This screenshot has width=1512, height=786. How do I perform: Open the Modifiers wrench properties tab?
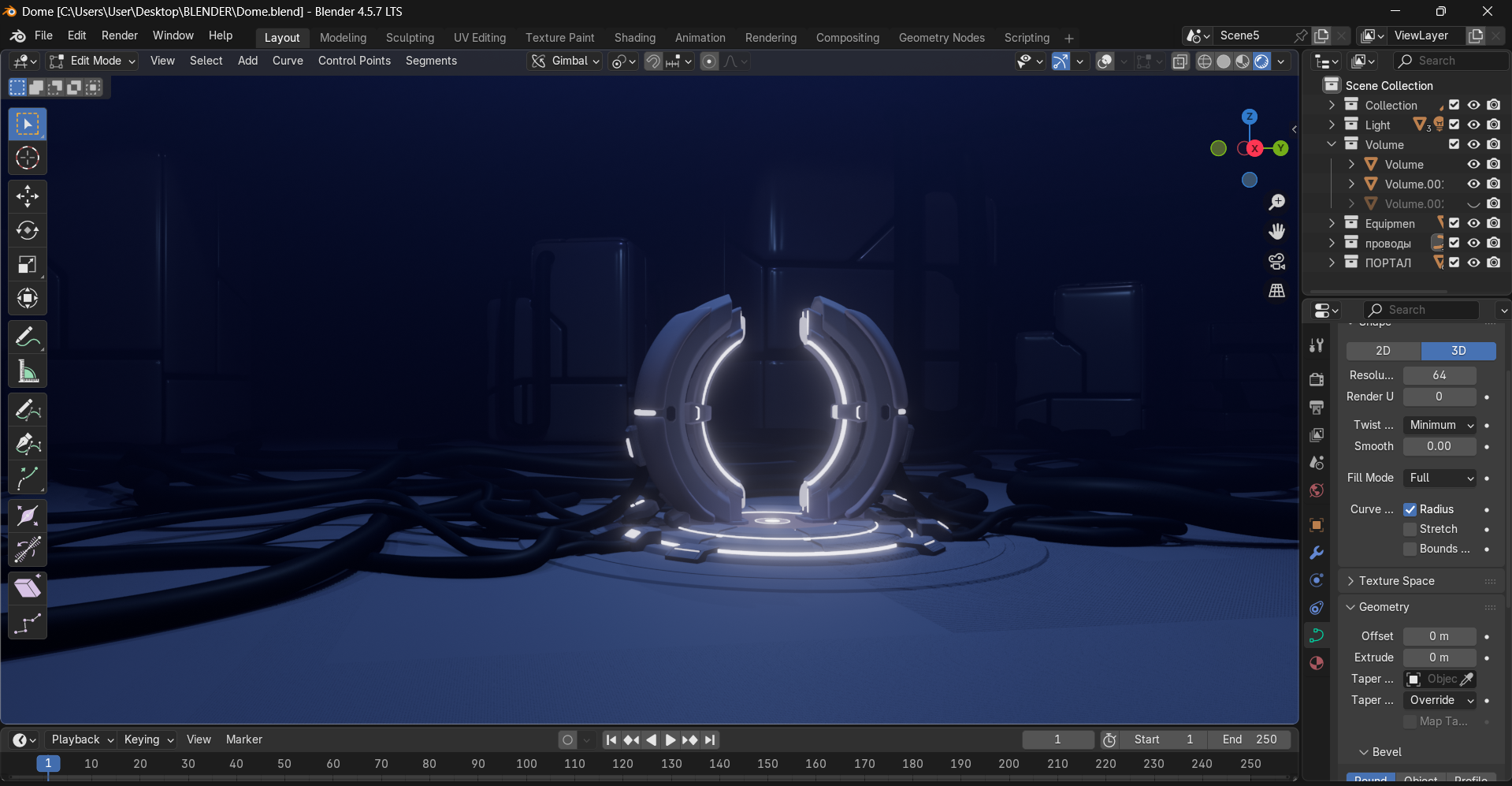pyautogui.click(x=1317, y=553)
